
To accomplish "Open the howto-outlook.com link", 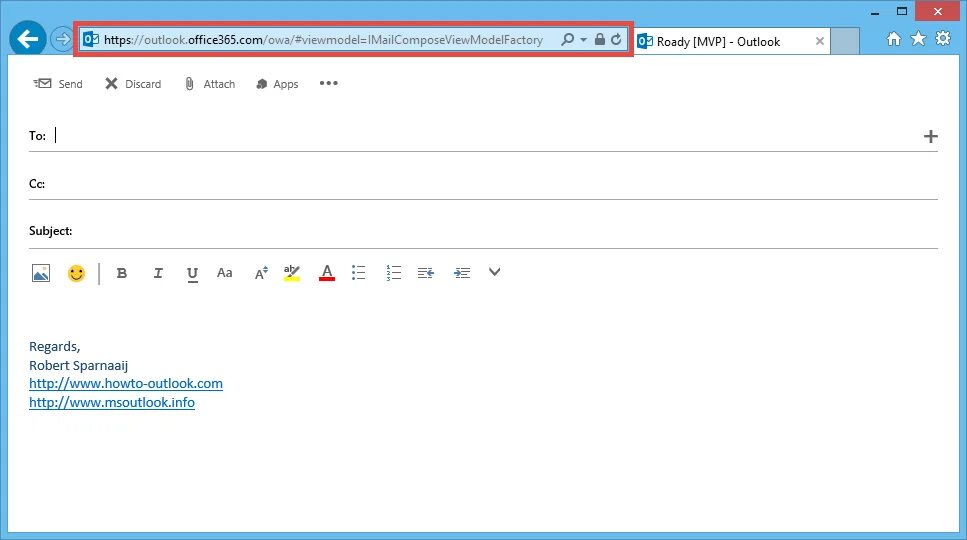I will point(126,383).
